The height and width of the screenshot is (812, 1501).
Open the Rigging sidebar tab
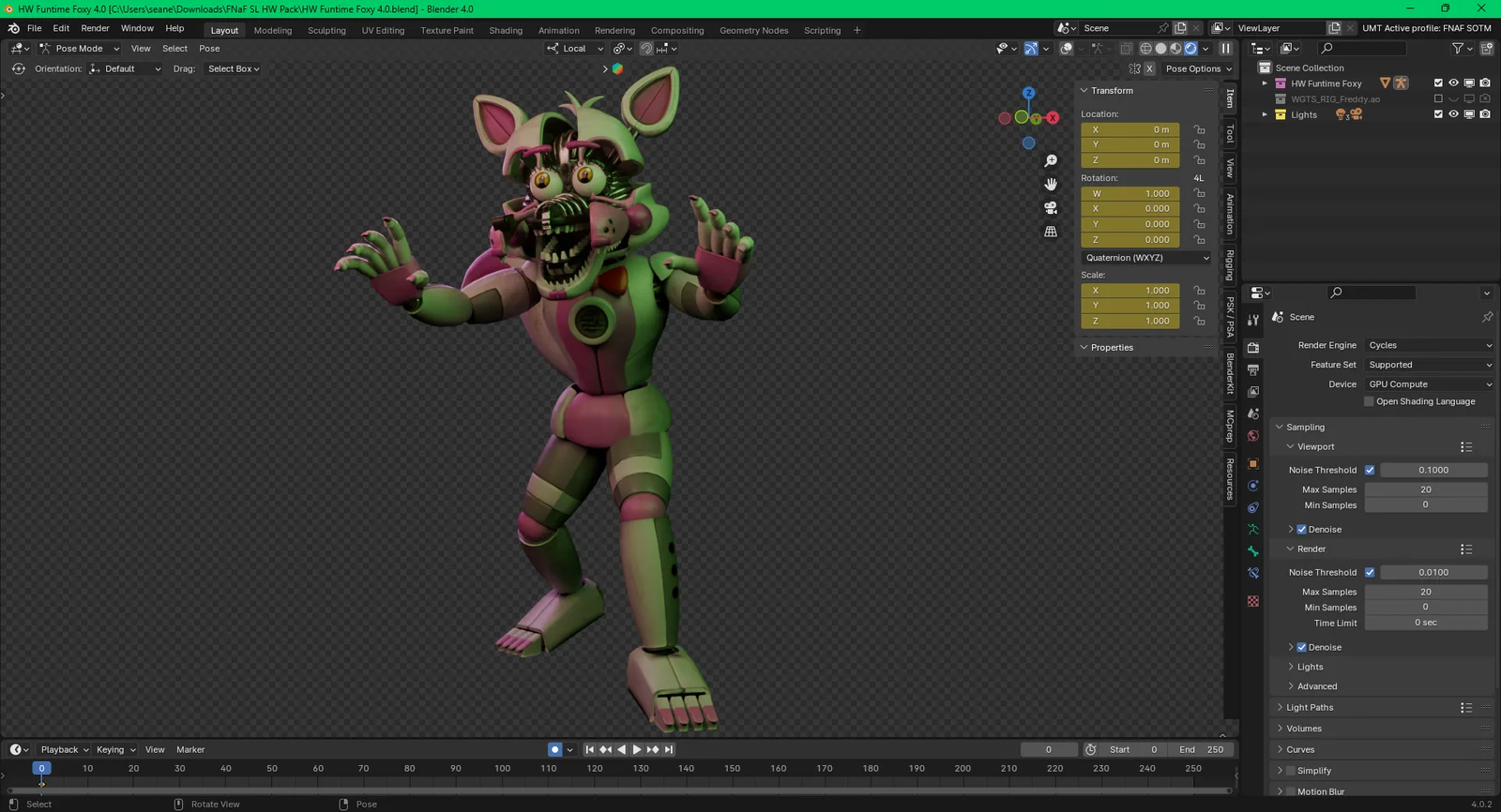(x=1230, y=265)
